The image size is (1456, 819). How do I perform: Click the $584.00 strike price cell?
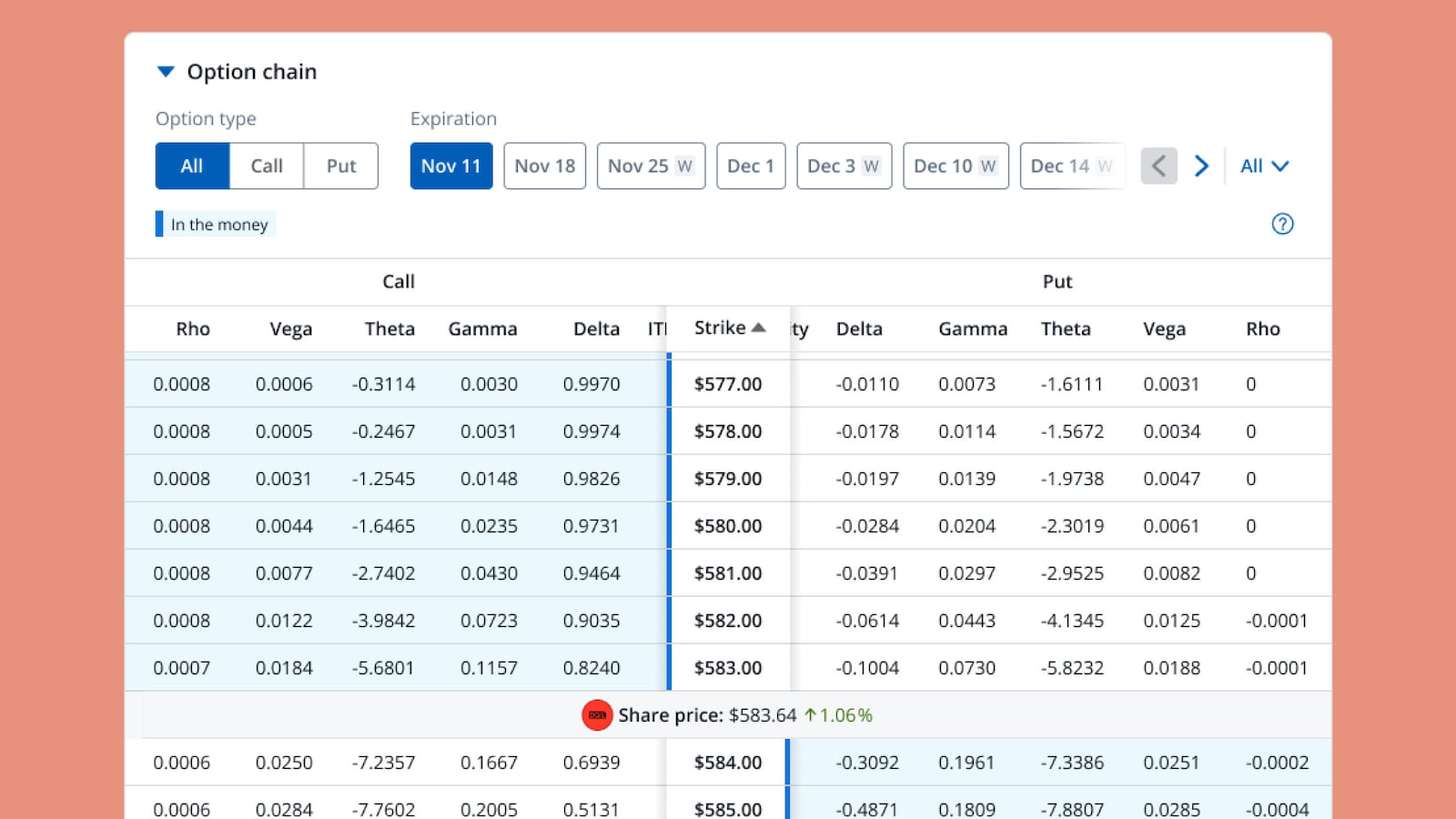728,763
